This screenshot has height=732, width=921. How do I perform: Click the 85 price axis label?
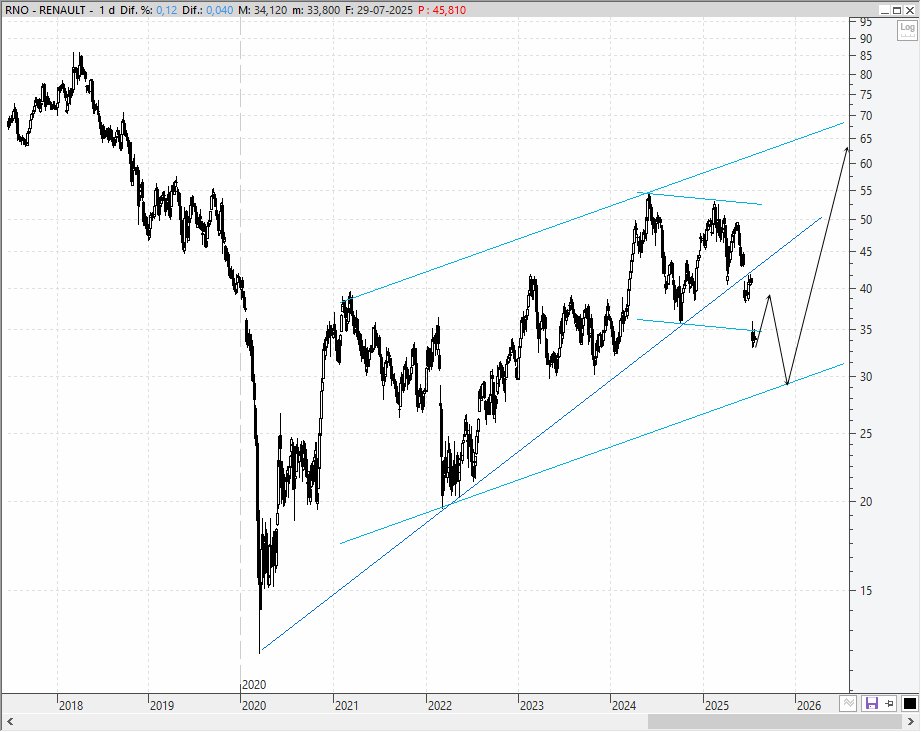pyautogui.click(x=866, y=56)
